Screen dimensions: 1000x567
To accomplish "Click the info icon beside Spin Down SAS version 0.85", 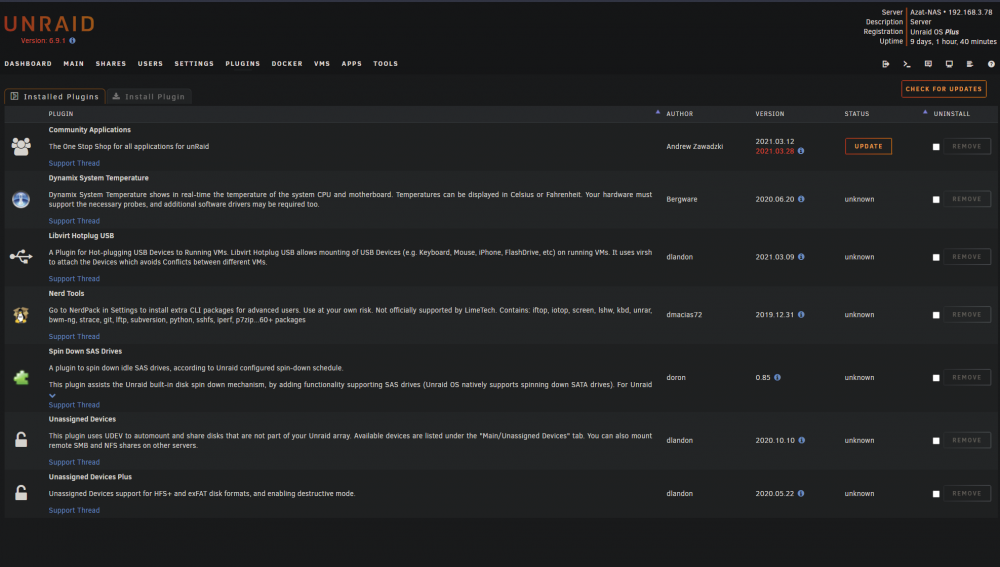I will point(777,378).
